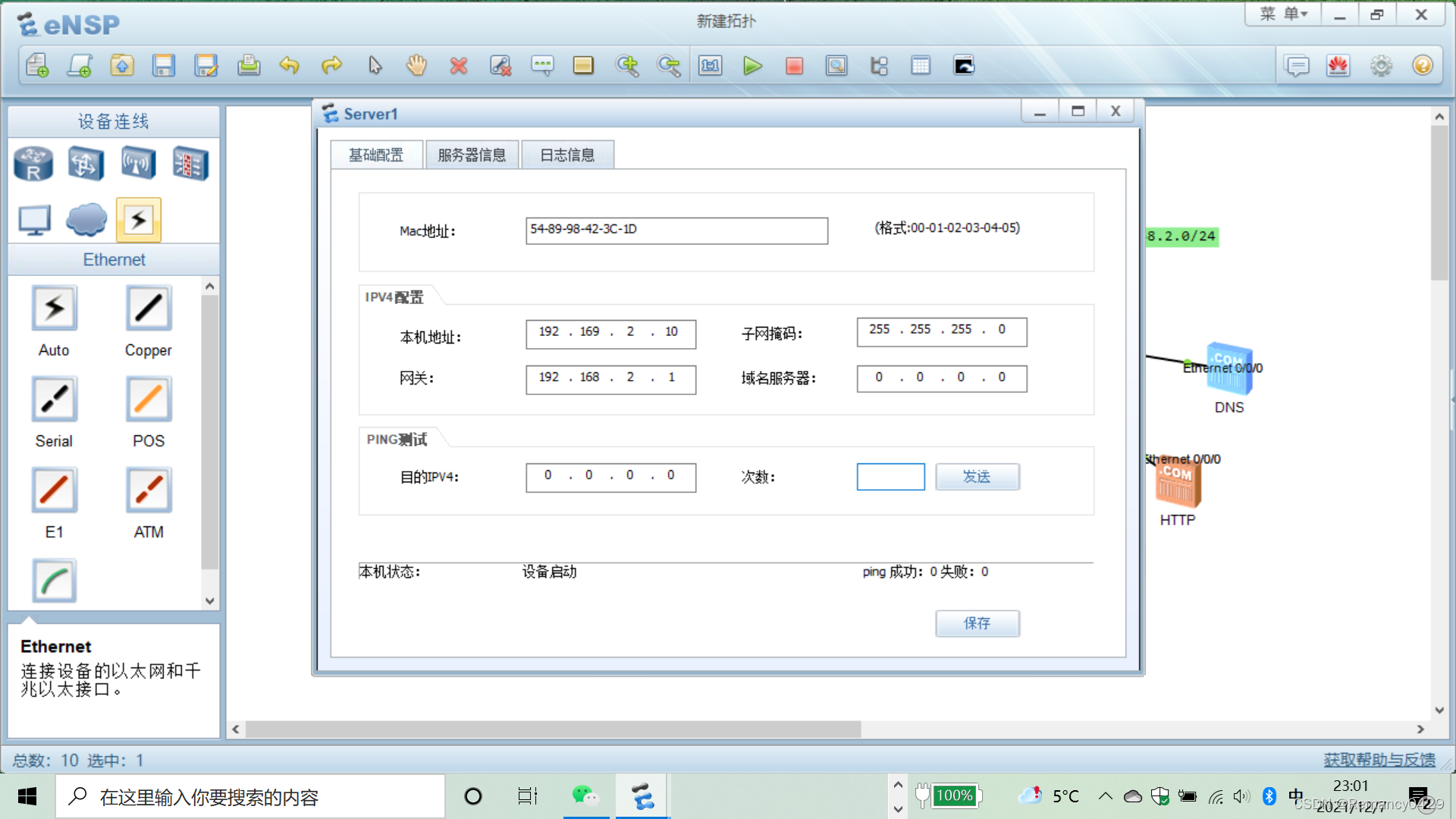Open the 获取帮助与反馈 link
The width and height of the screenshot is (1456, 819).
coord(1379,760)
